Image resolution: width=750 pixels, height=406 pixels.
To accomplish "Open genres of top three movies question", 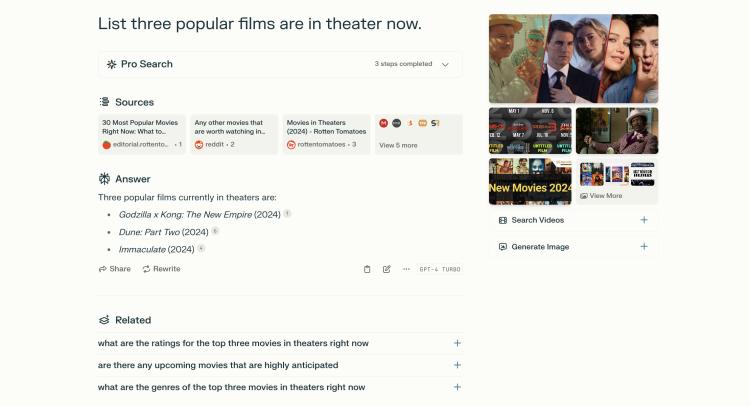I will [x=280, y=387].
